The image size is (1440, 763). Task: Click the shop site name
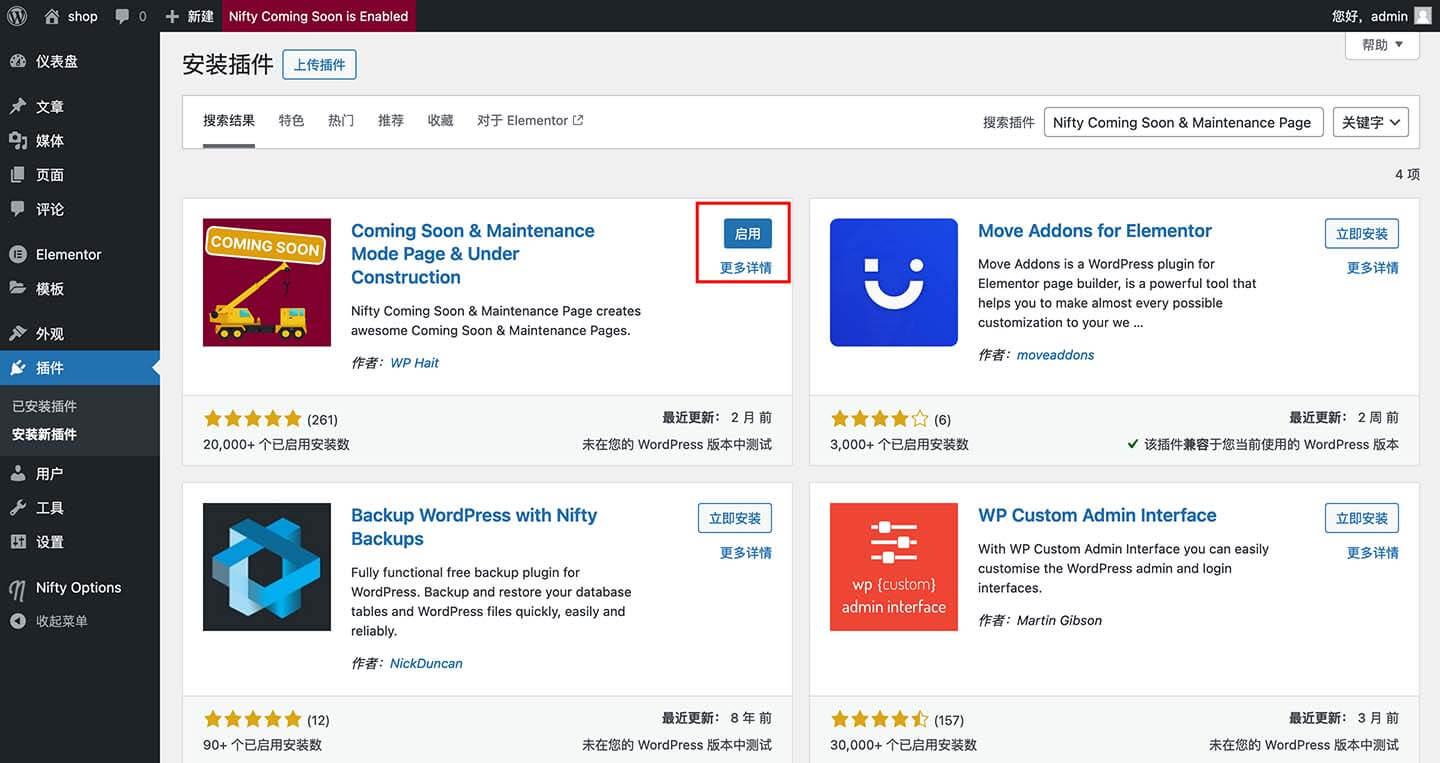click(82, 16)
